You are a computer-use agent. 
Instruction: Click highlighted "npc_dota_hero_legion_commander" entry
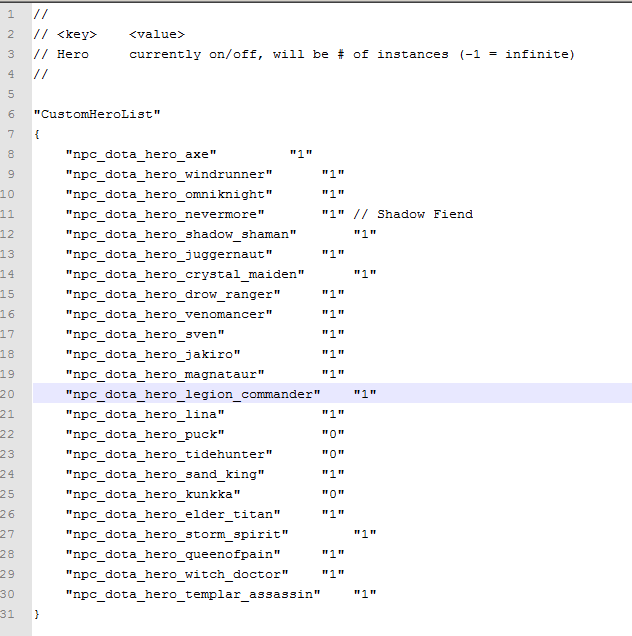(x=193, y=394)
